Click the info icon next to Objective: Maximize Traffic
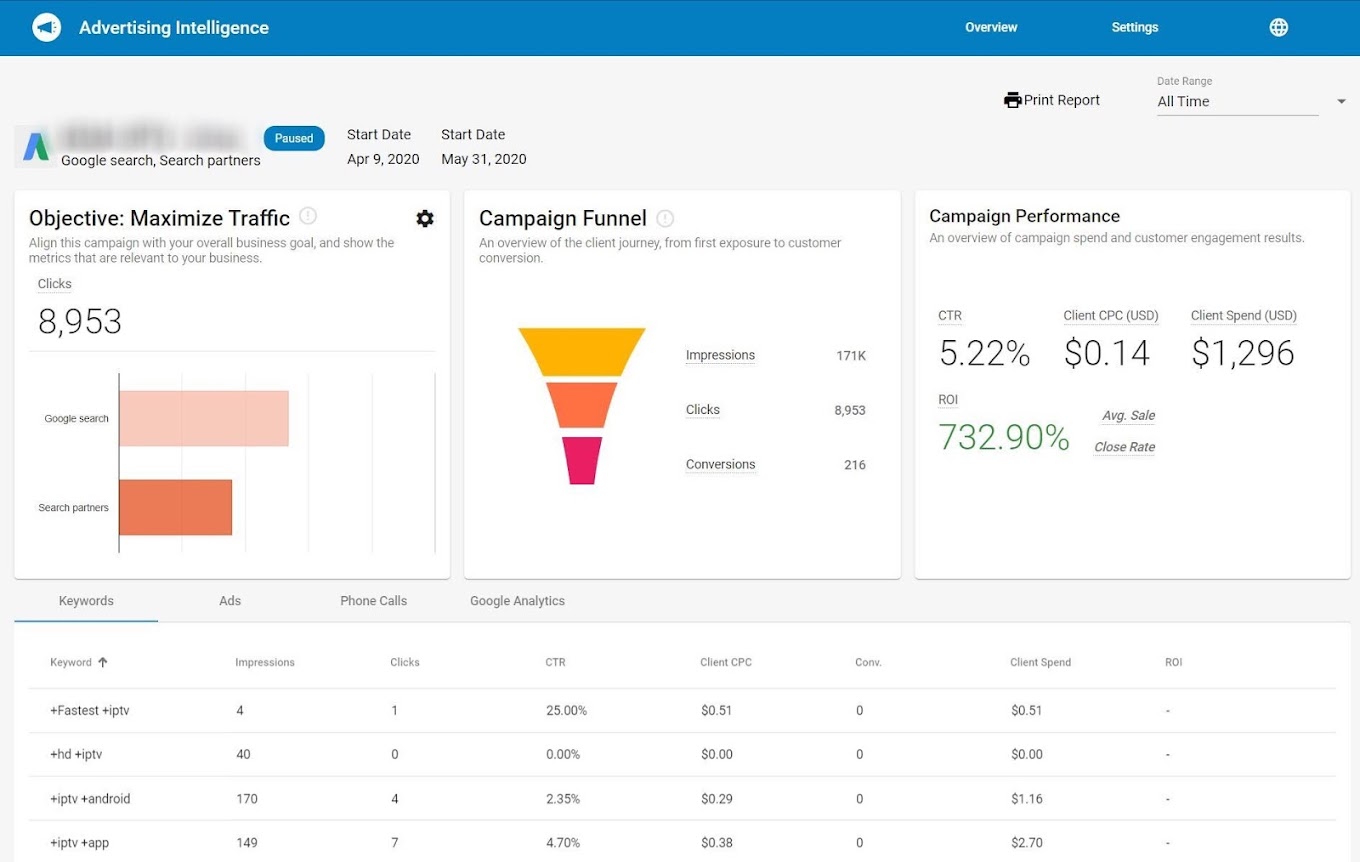Screen dimensions: 1360x862 coord(308,214)
